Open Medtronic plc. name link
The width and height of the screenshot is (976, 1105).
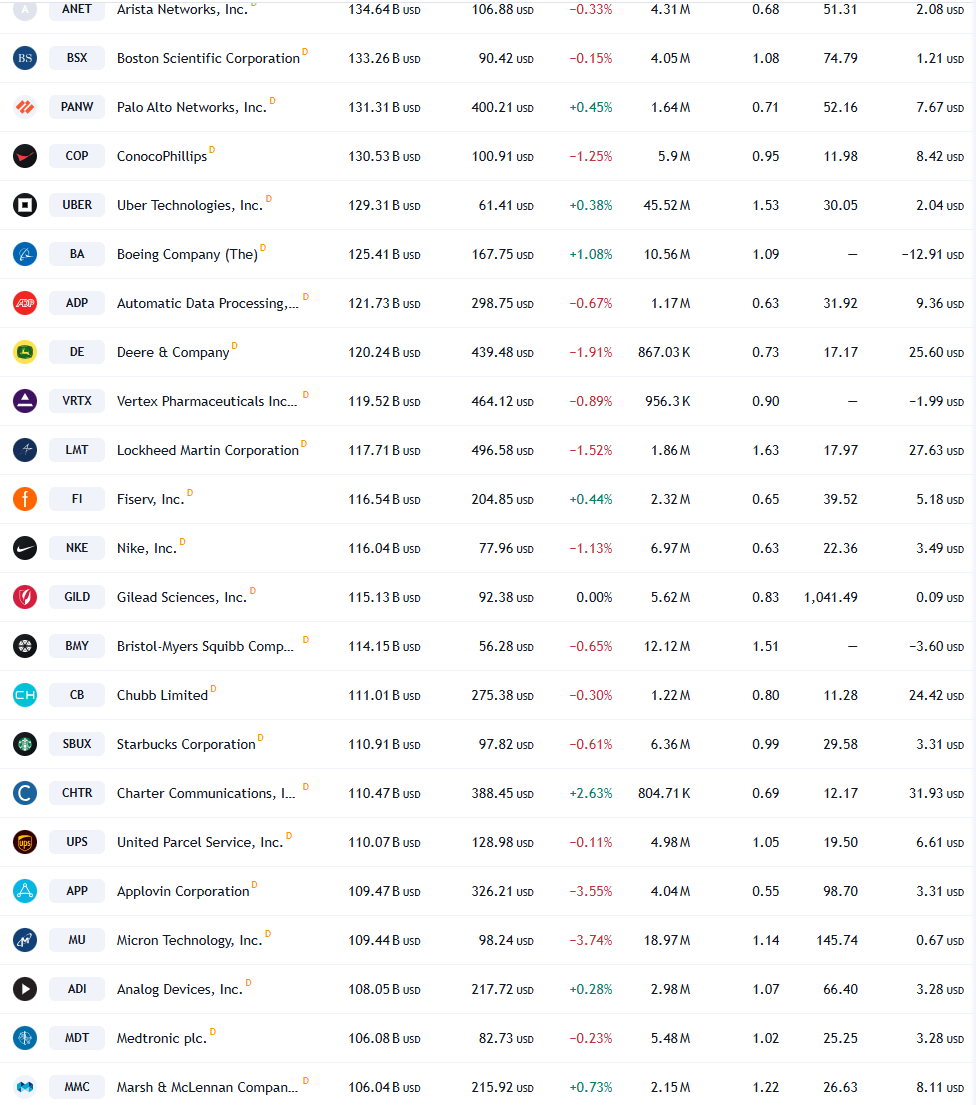162,1038
